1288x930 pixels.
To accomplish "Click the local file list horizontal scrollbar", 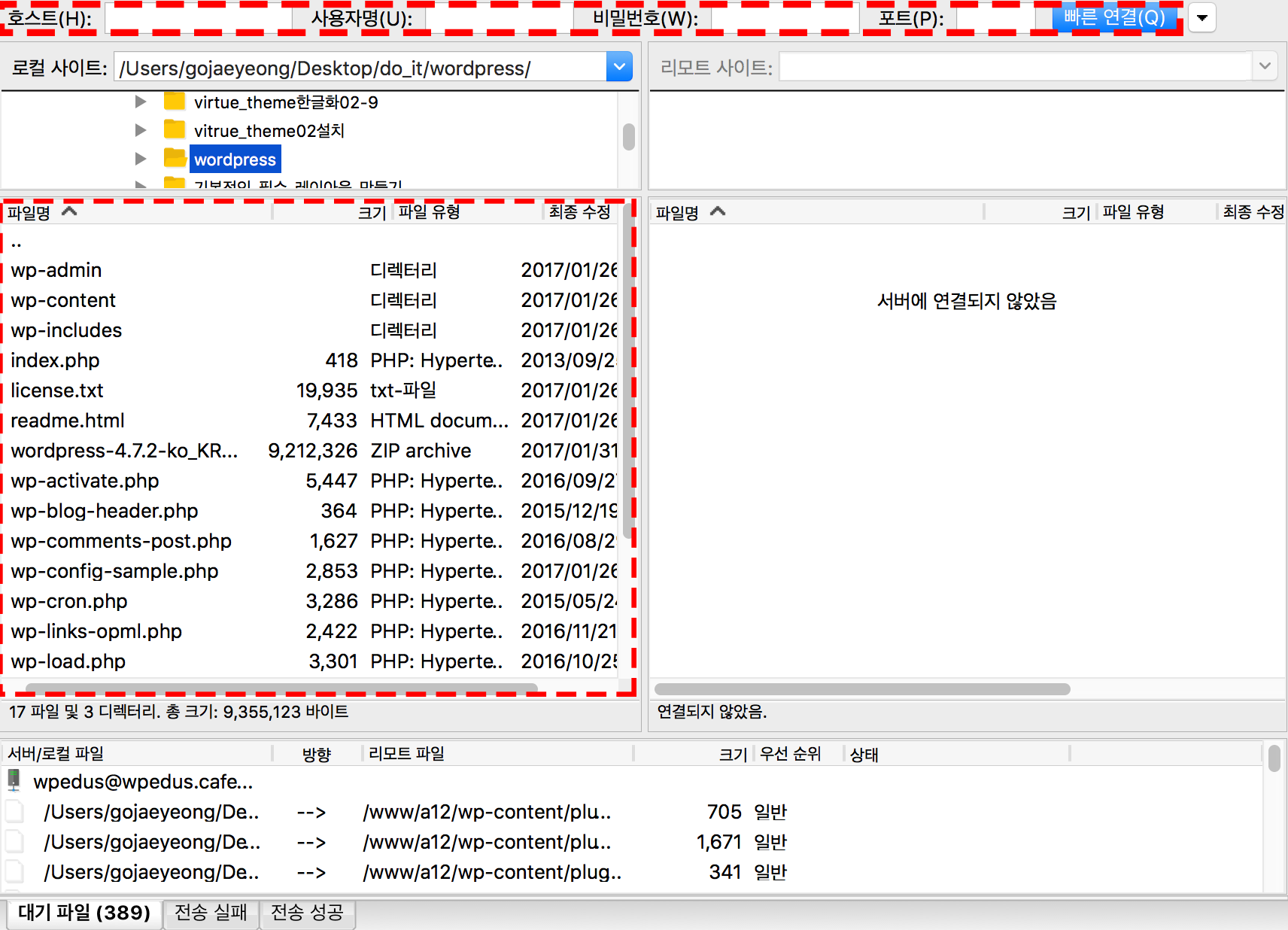I will 281,688.
